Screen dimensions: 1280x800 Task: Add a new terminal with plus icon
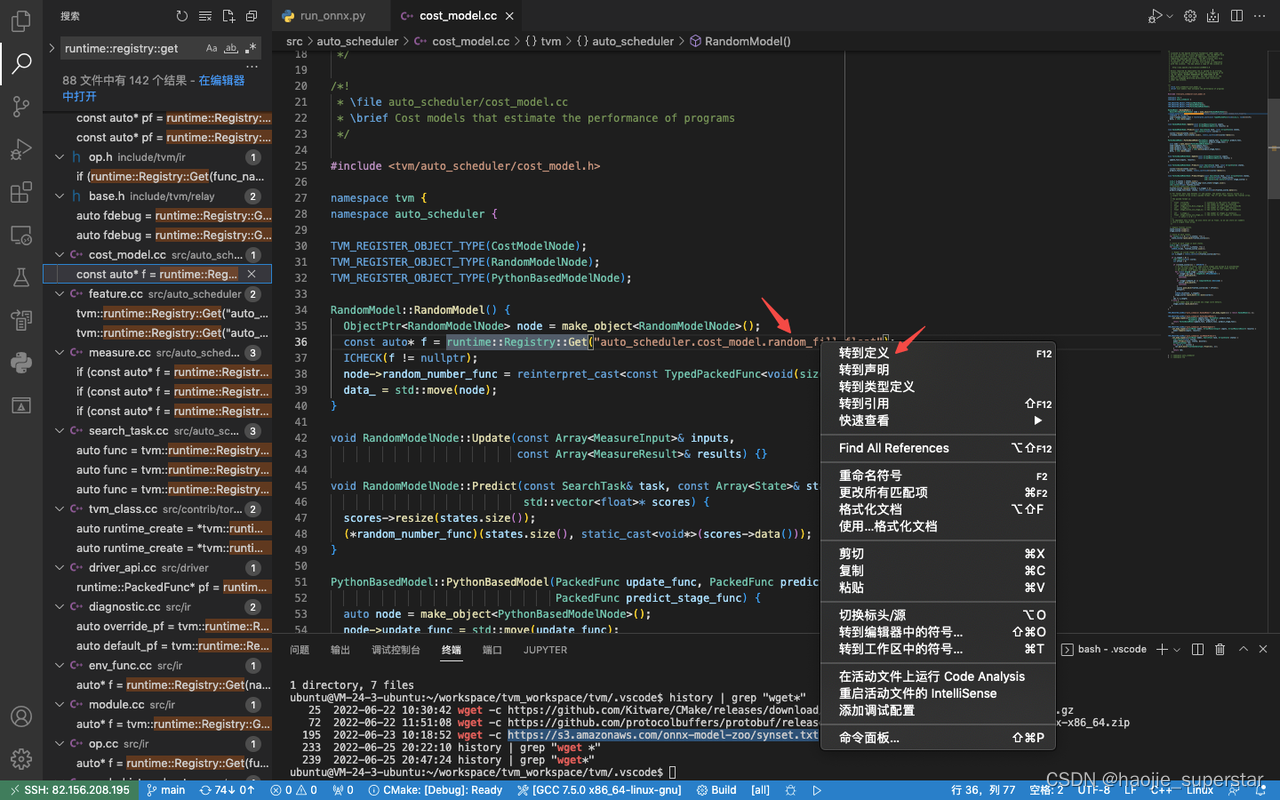(1162, 649)
